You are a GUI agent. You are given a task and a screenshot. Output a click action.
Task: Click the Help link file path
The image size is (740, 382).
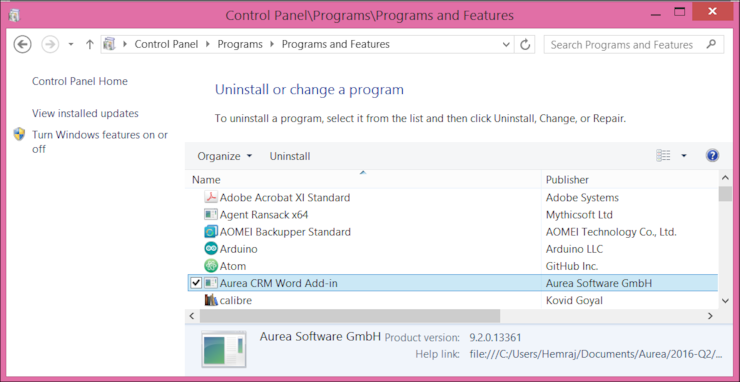click(x=596, y=354)
